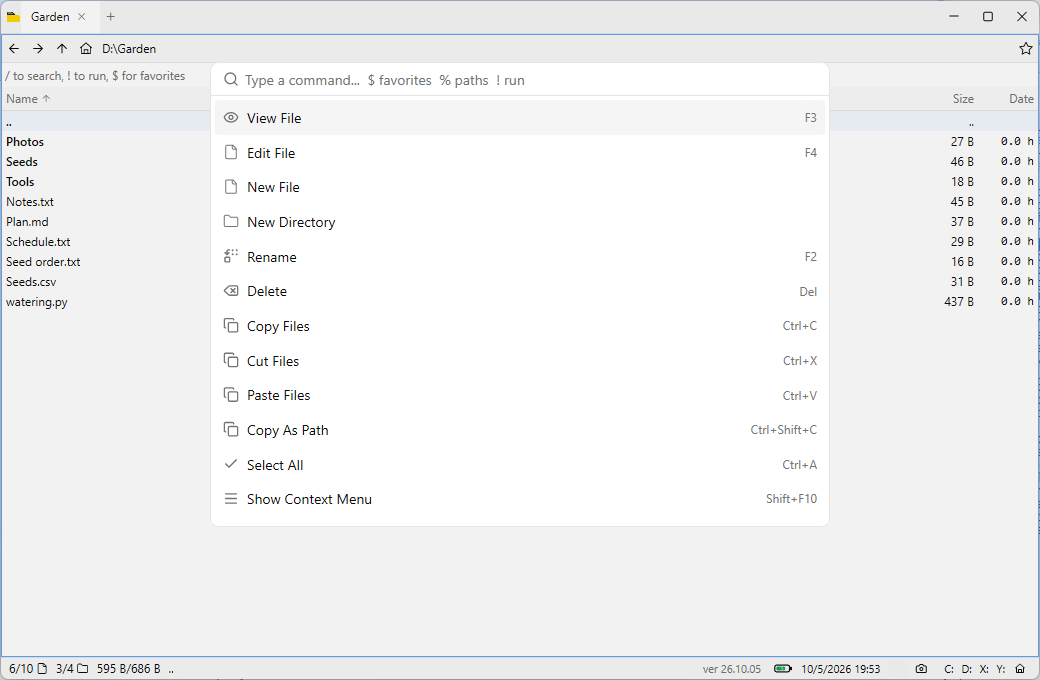Viewport: 1040px width, 680px height.
Task: Click the battery icon in status bar
Action: pos(783,669)
